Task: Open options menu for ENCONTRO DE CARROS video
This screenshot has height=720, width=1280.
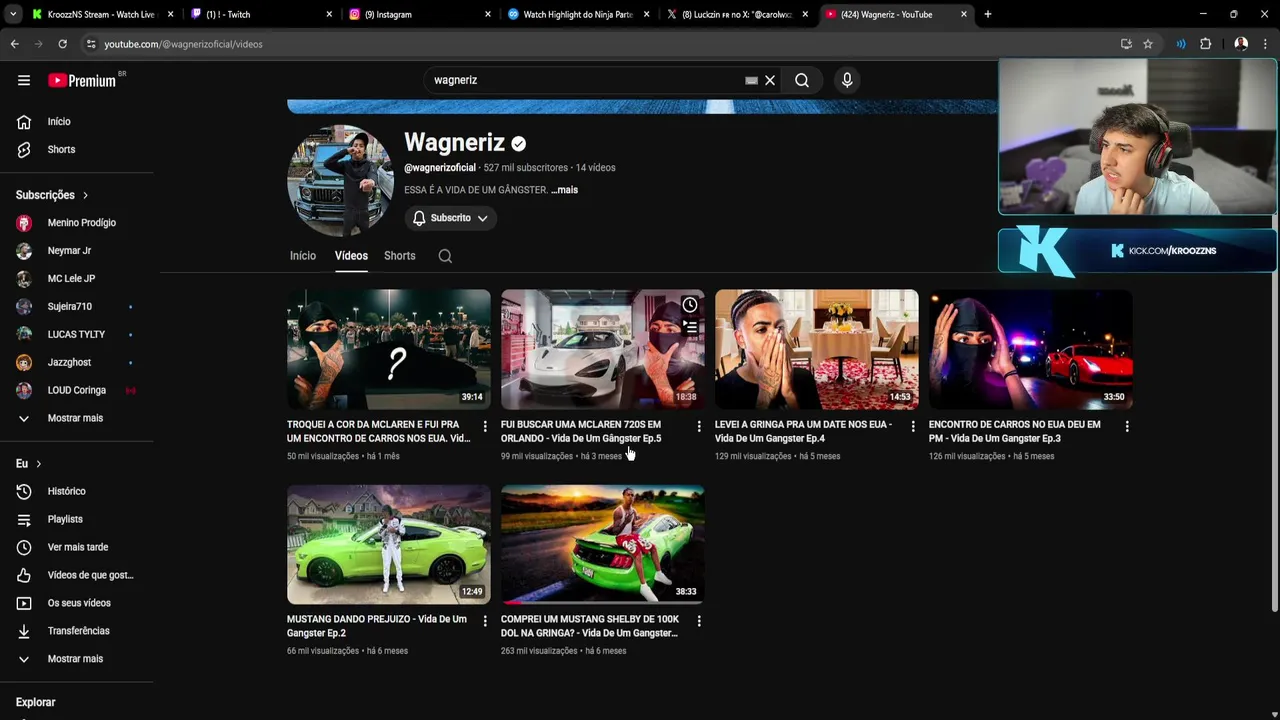Action: (1127, 427)
